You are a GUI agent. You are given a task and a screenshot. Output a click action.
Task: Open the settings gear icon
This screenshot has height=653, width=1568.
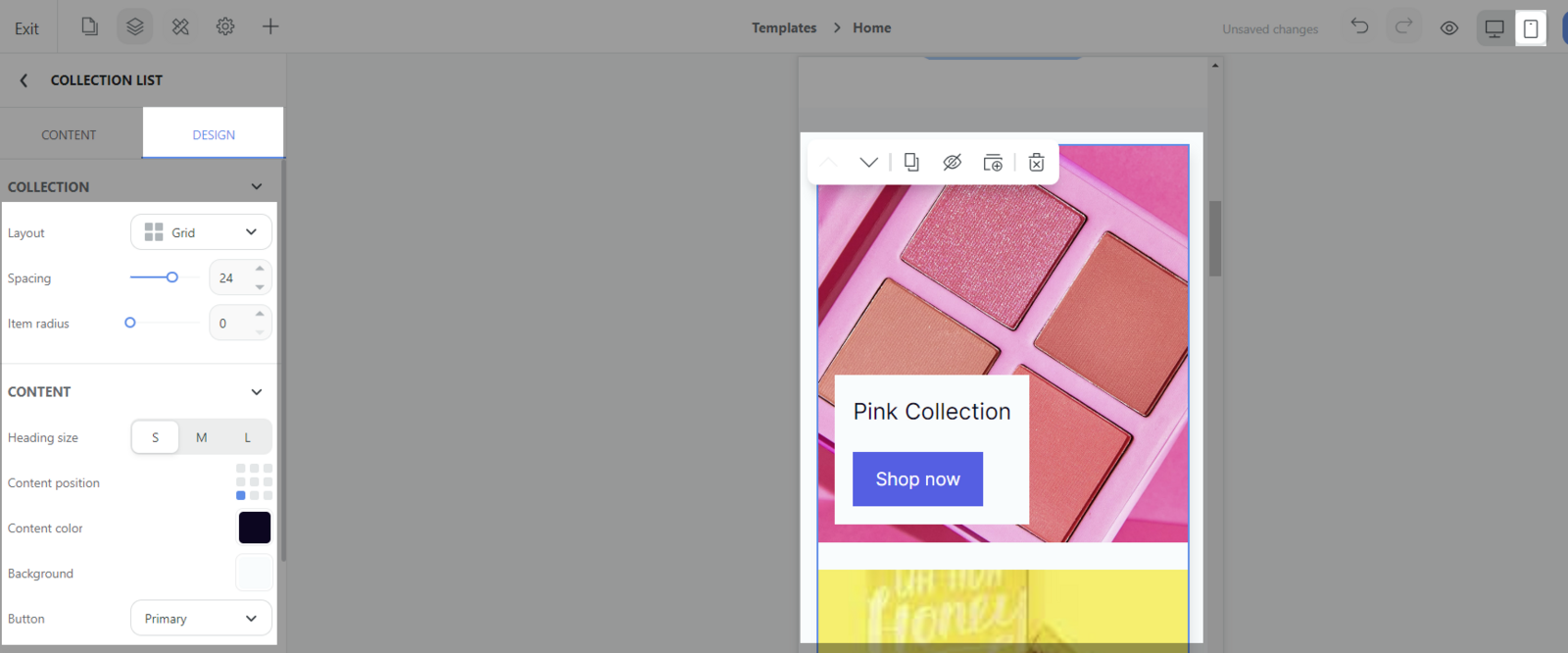225,26
